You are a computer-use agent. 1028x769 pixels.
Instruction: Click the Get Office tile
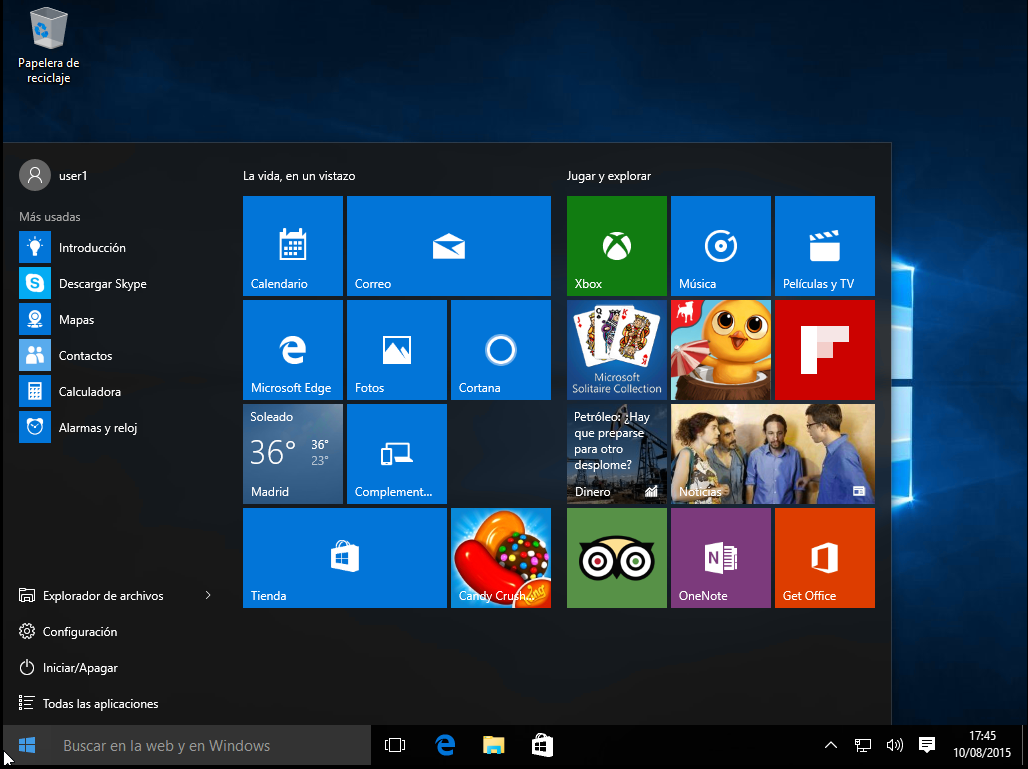[824, 557]
